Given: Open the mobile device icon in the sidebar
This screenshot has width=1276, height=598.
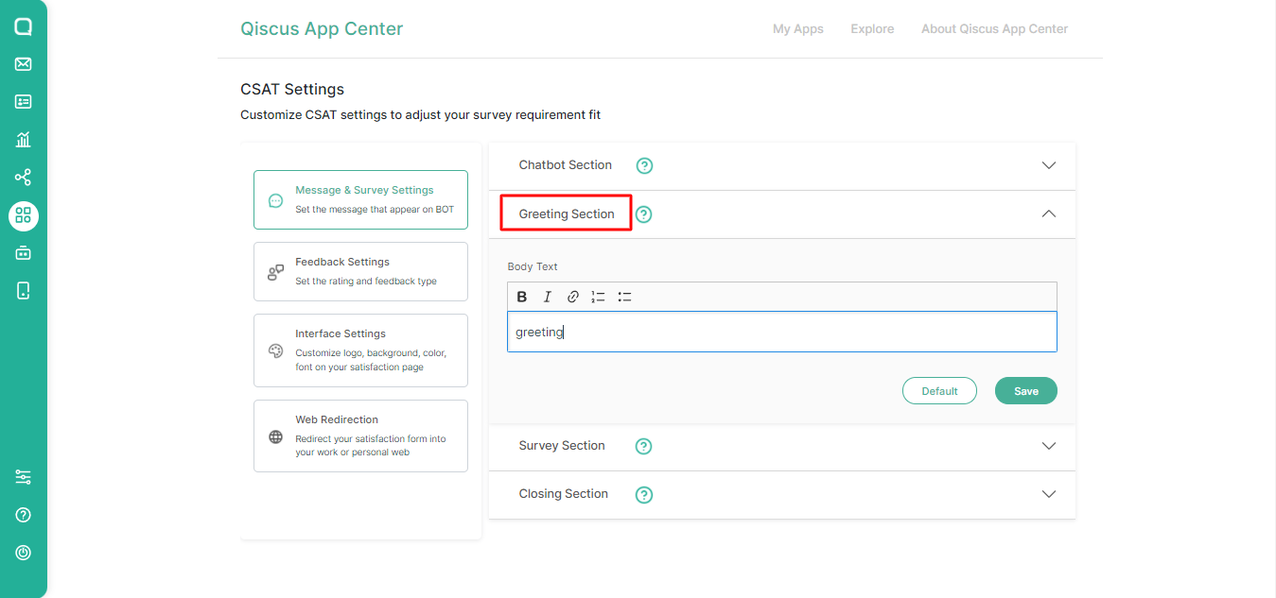Looking at the screenshot, I should [23, 290].
